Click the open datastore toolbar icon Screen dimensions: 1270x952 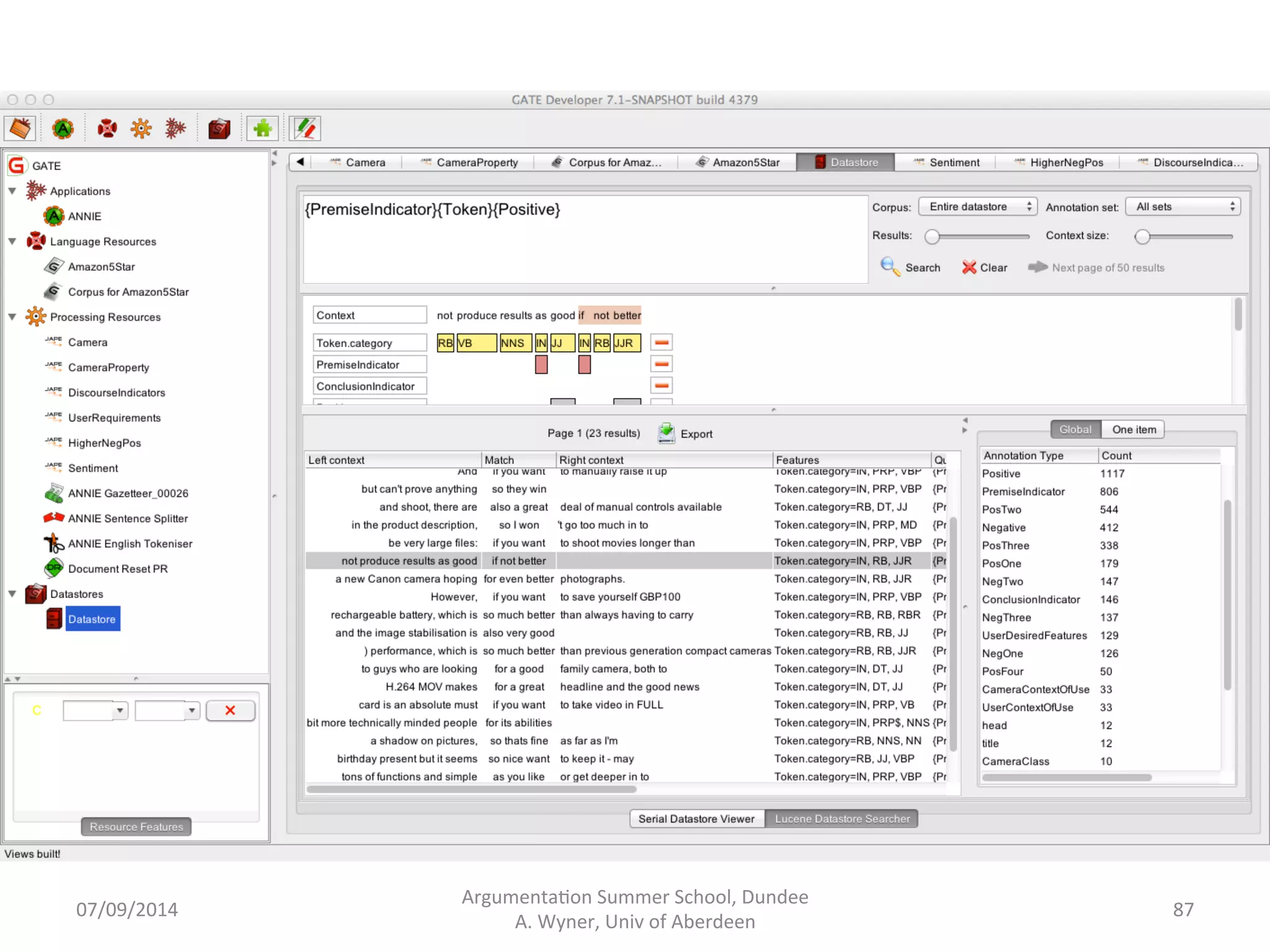click(219, 129)
